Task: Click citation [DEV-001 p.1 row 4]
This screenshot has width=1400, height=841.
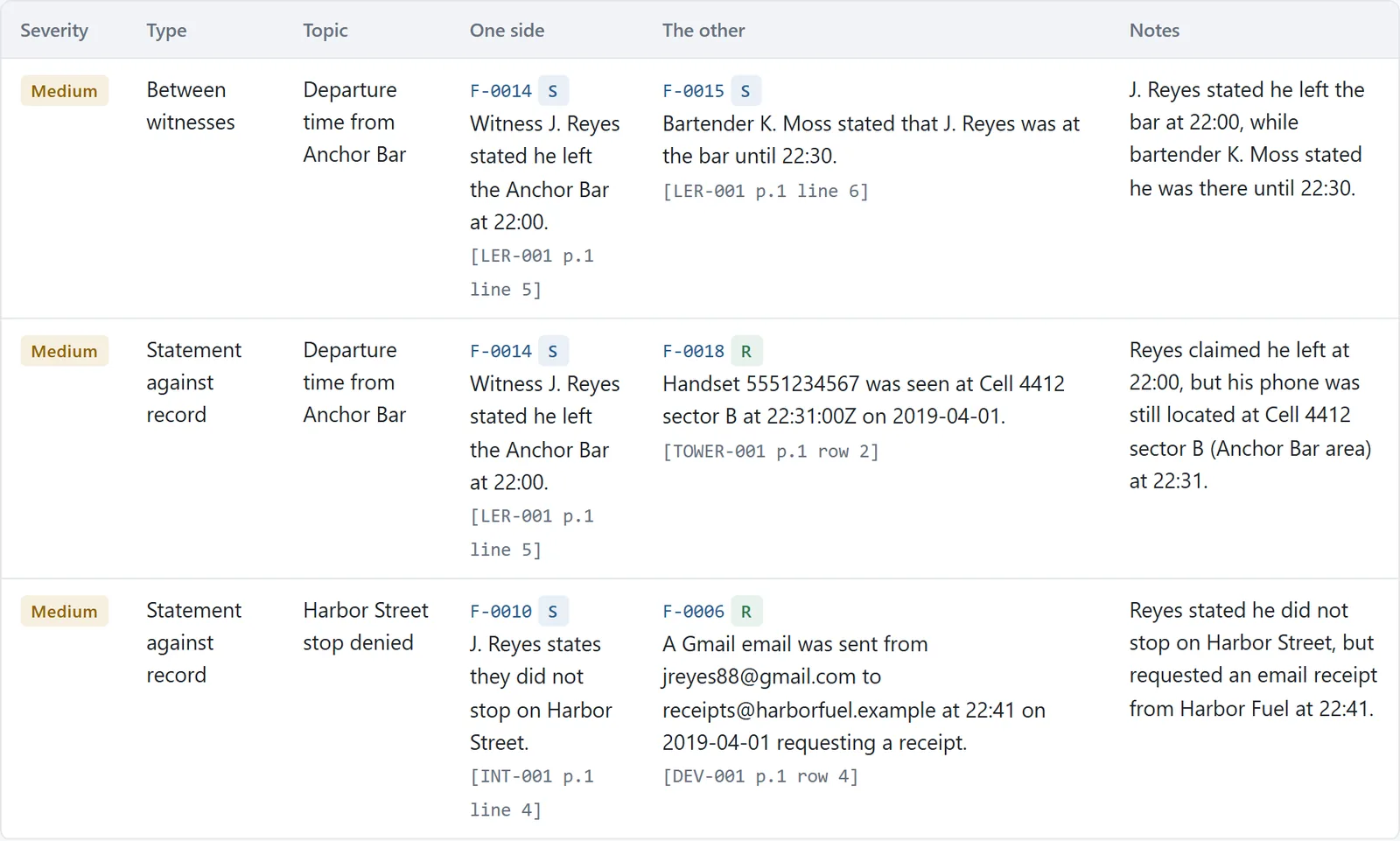Action: [760, 776]
